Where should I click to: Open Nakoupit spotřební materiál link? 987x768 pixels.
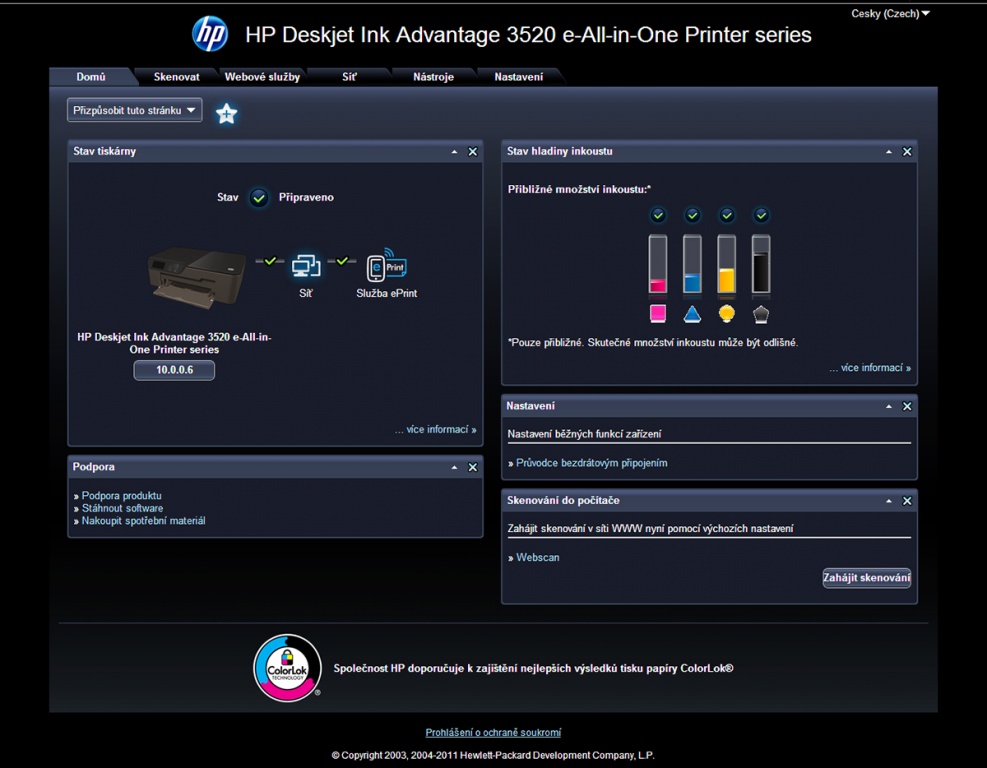pos(144,521)
